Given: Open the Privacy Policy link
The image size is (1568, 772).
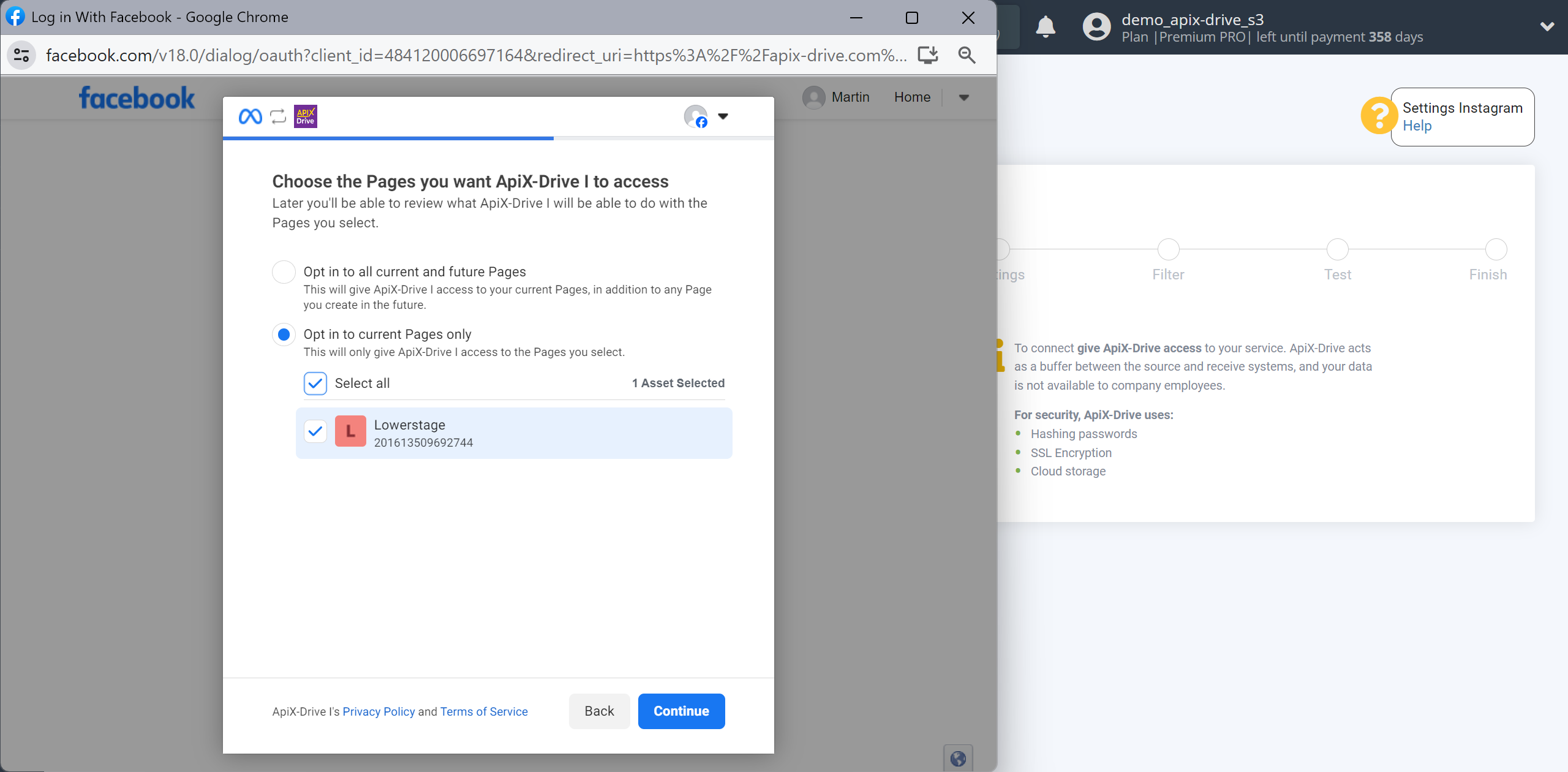Looking at the screenshot, I should [379, 711].
